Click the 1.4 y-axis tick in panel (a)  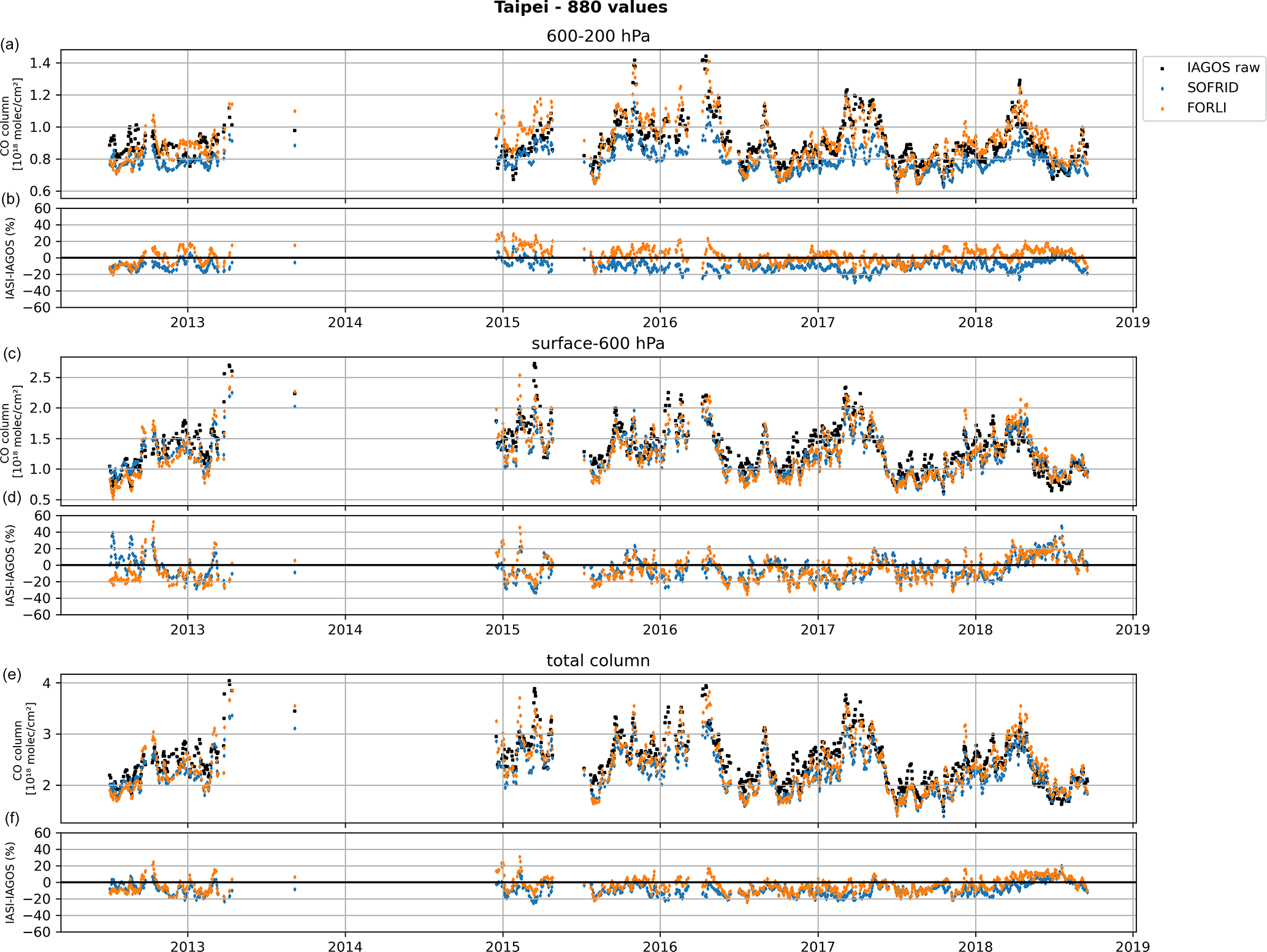[x=40, y=63]
